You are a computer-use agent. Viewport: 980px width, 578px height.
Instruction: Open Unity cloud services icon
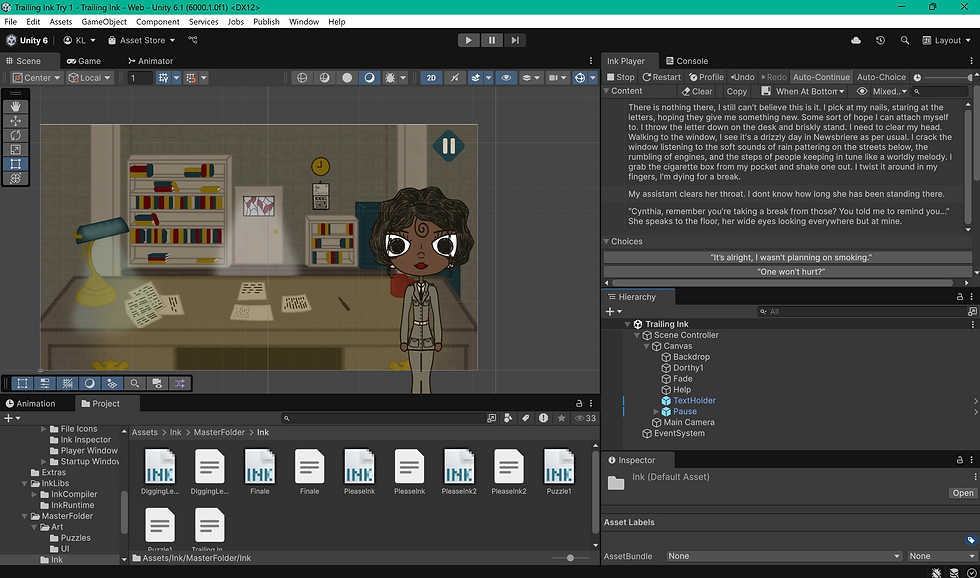856,40
